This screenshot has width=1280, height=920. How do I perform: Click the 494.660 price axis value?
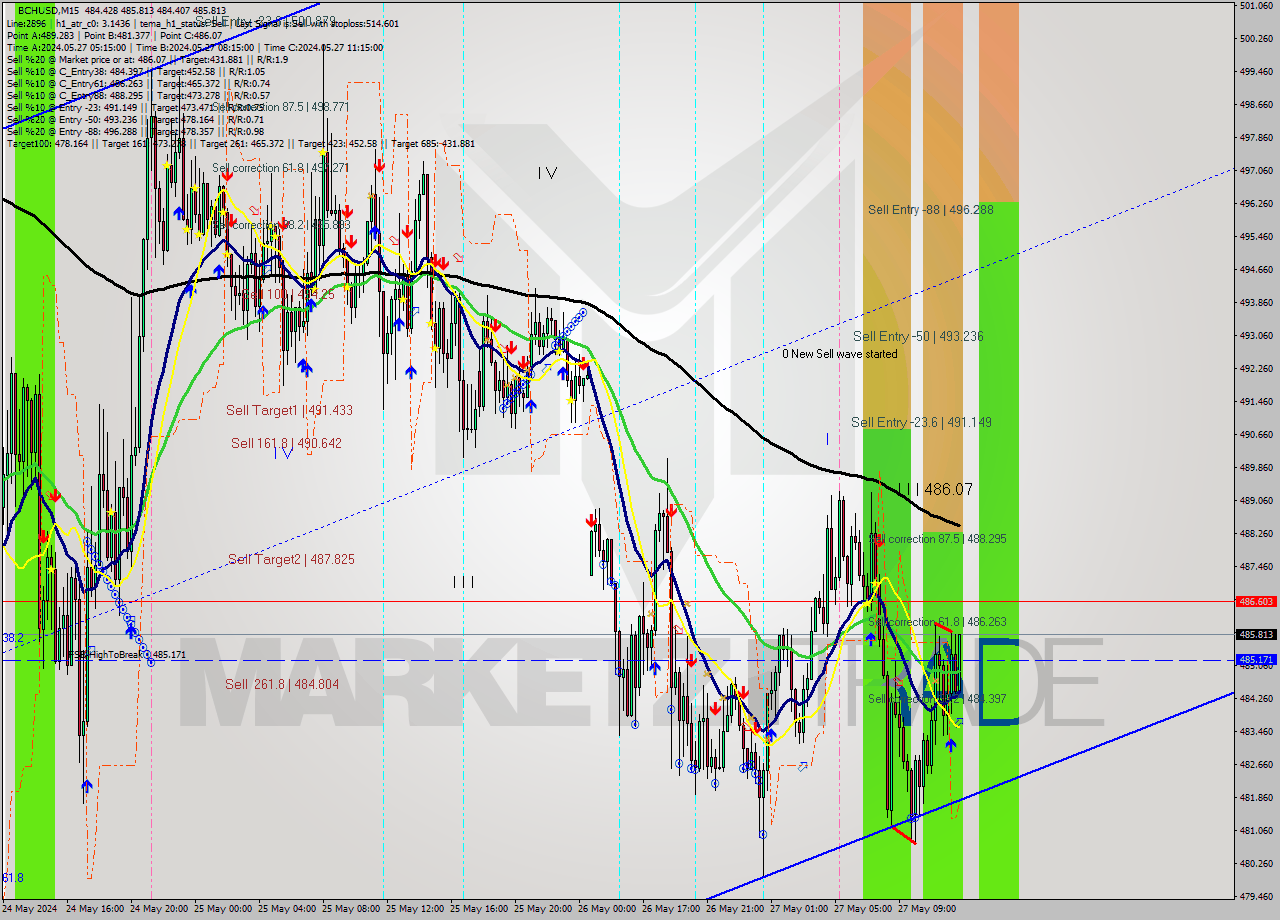(x=1256, y=270)
